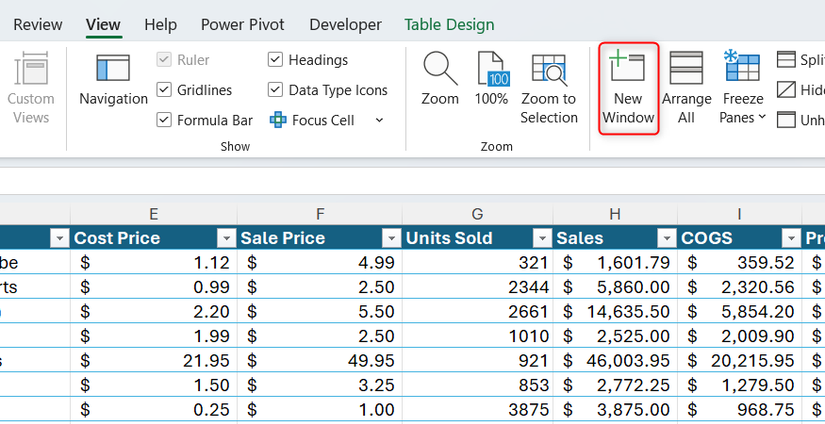The width and height of the screenshot is (825, 424).
Task: Select the Units Sold cell 321
Action: (478, 263)
